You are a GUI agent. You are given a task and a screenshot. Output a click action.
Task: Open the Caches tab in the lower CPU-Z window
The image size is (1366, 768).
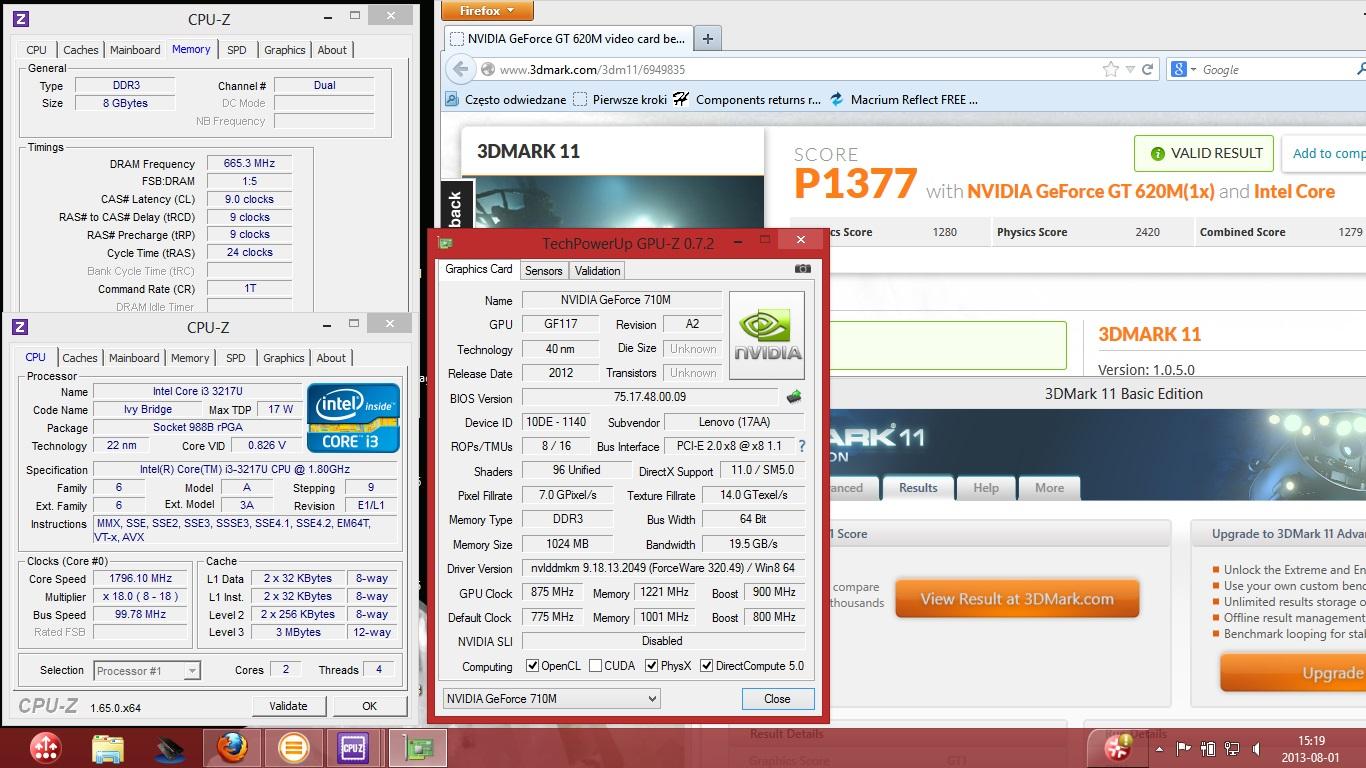[x=80, y=358]
